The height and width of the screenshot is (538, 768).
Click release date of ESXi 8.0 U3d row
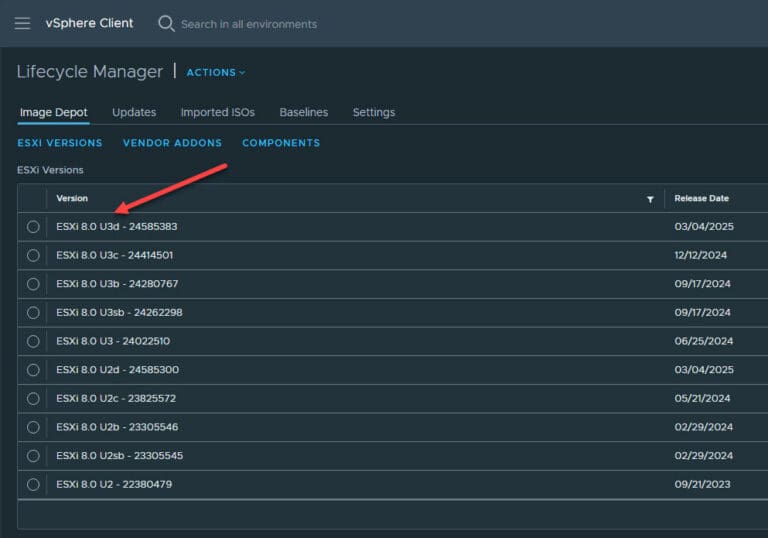point(704,226)
